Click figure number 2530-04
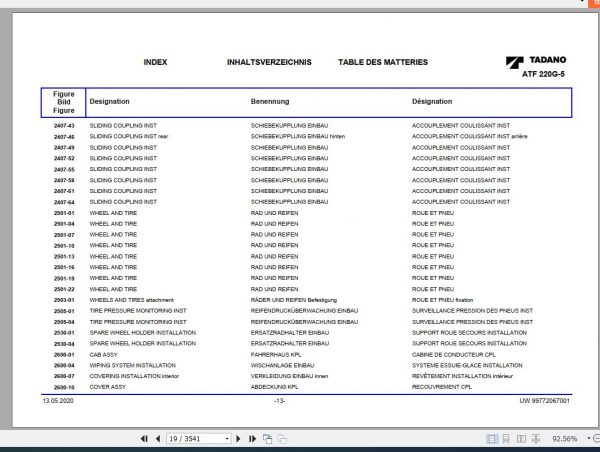Viewport: 600px width, 452px height. pos(64,344)
